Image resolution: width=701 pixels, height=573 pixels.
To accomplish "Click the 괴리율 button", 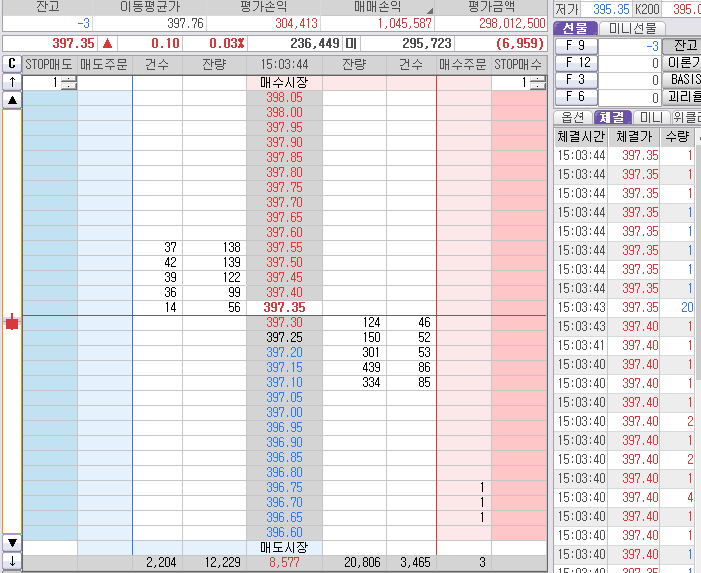I will point(682,97).
